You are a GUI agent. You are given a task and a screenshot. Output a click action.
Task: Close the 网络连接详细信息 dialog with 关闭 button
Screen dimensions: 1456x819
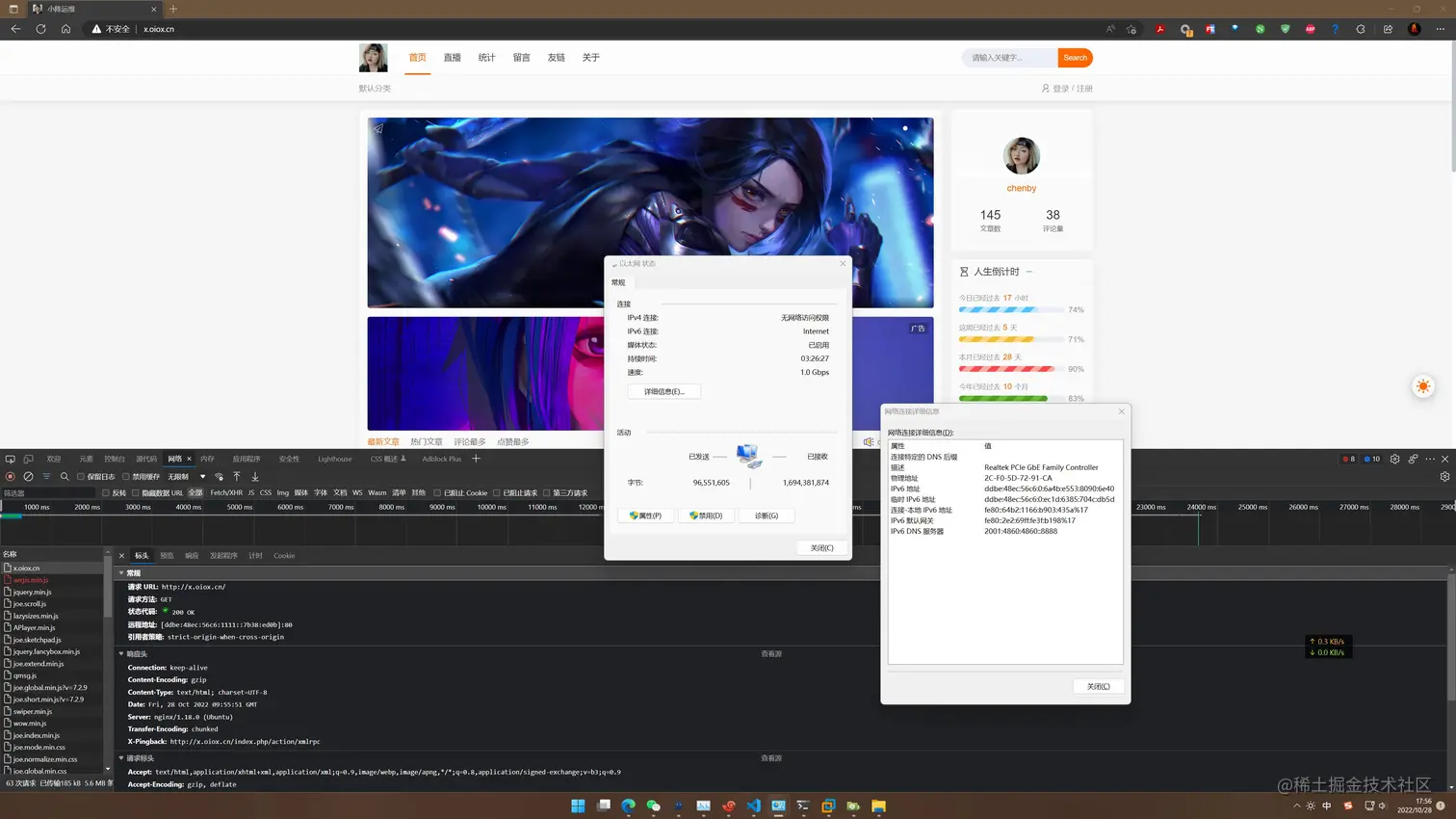(x=1098, y=686)
